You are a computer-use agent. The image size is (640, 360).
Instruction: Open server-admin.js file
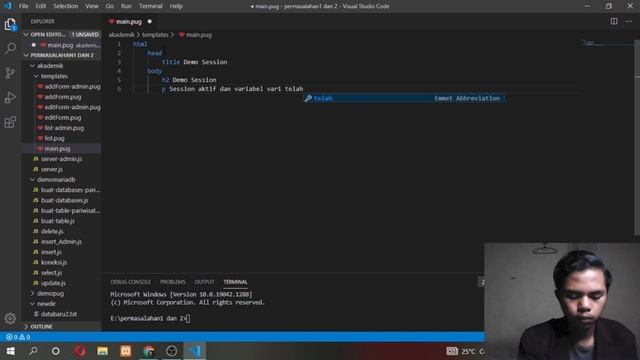pyautogui.click(x=61, y=159)
